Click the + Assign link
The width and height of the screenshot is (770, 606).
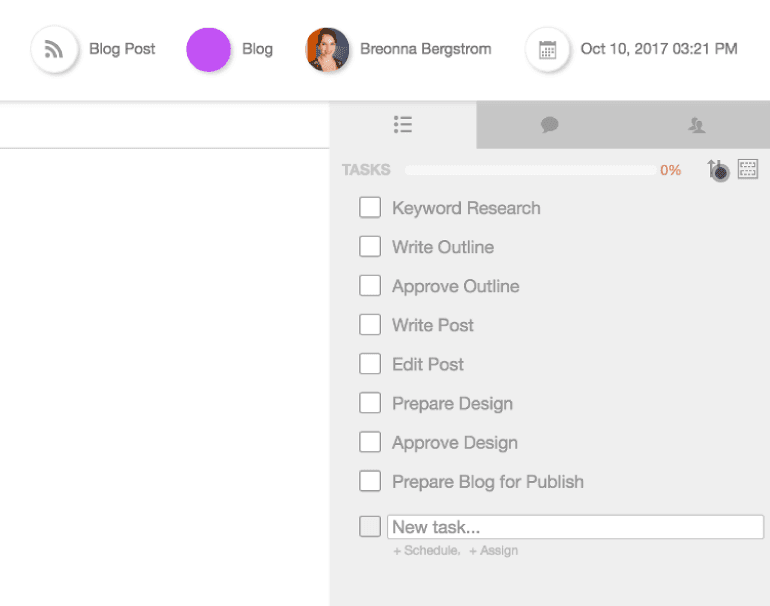(493, 551)
